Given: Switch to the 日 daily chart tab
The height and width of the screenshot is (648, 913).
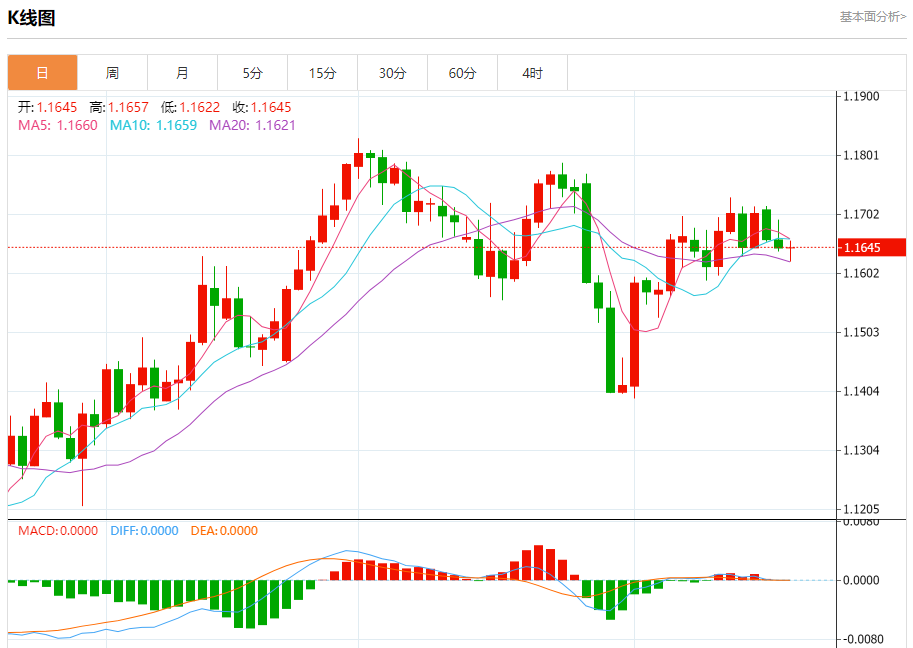Looking at the screenshot, I should [42, 73].
